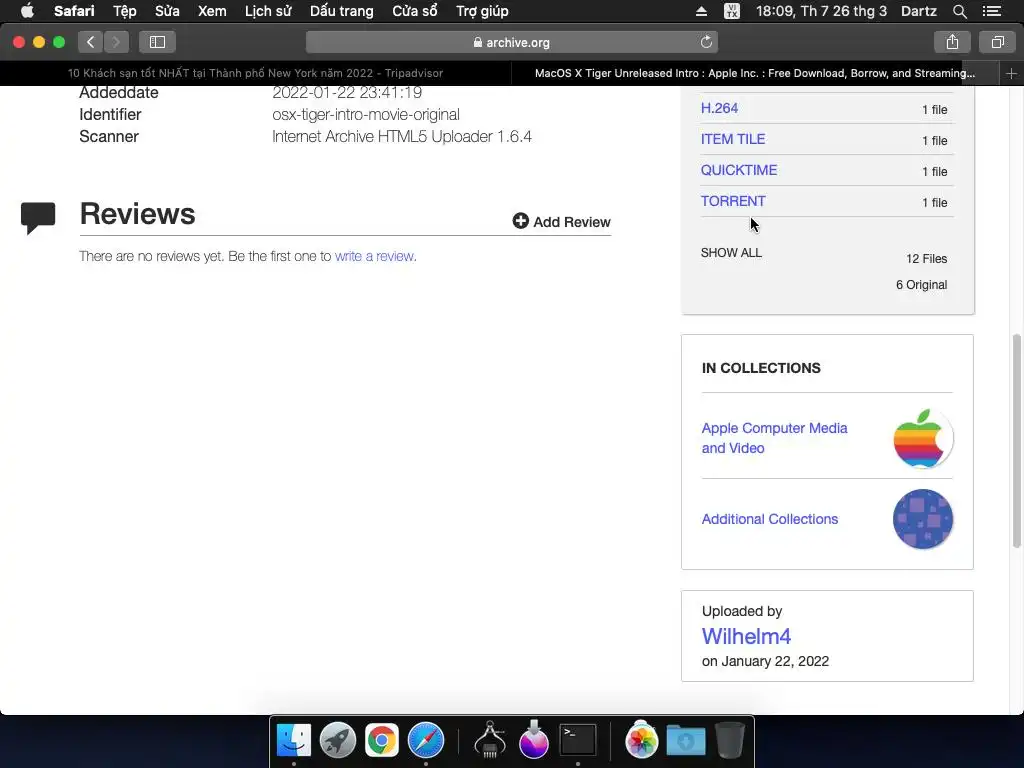
Task: Open the input source VI menu icon
Action: (x=732, y=11)
